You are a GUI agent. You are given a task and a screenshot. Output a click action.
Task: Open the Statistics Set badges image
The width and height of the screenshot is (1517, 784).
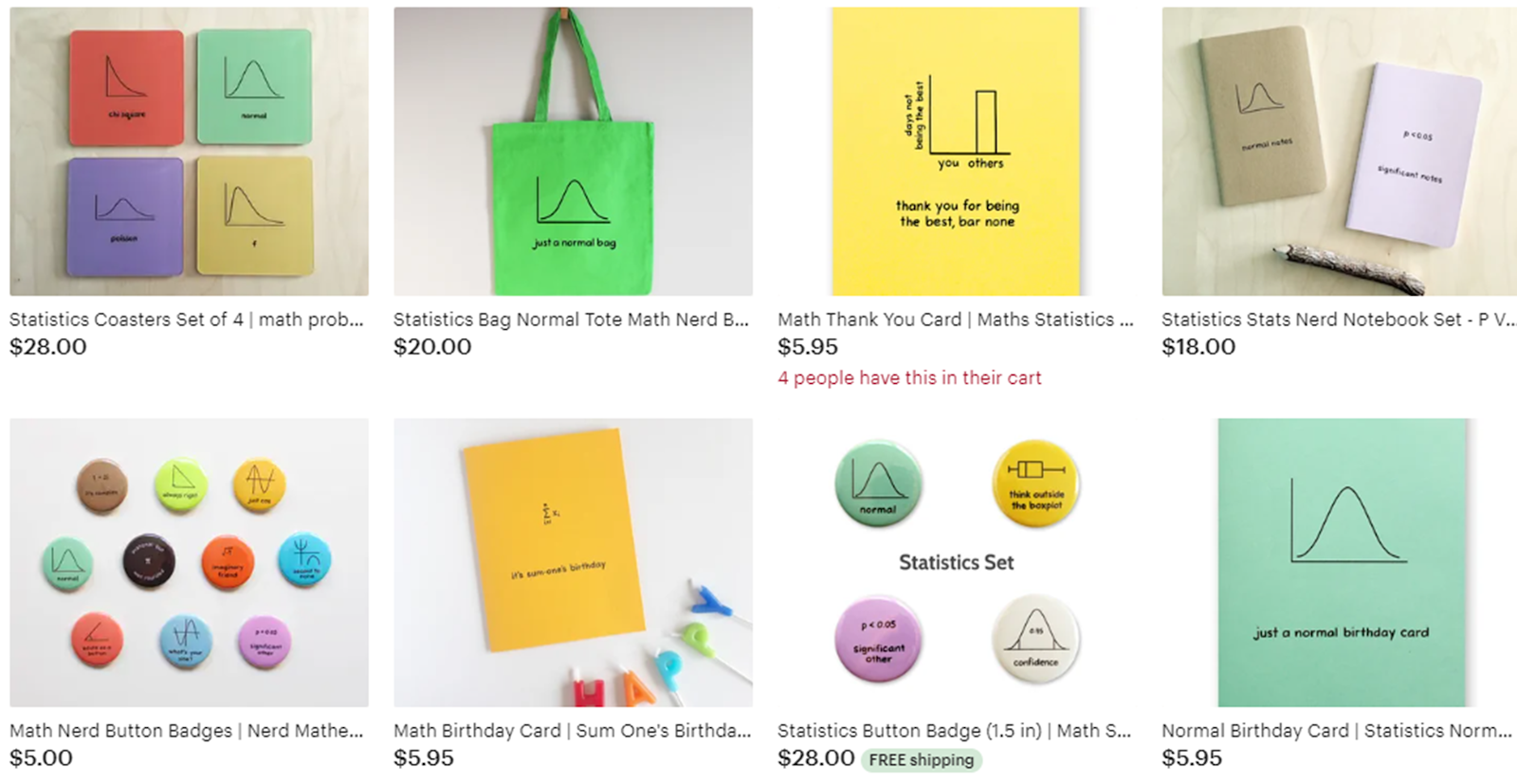[x=957, y=562]
